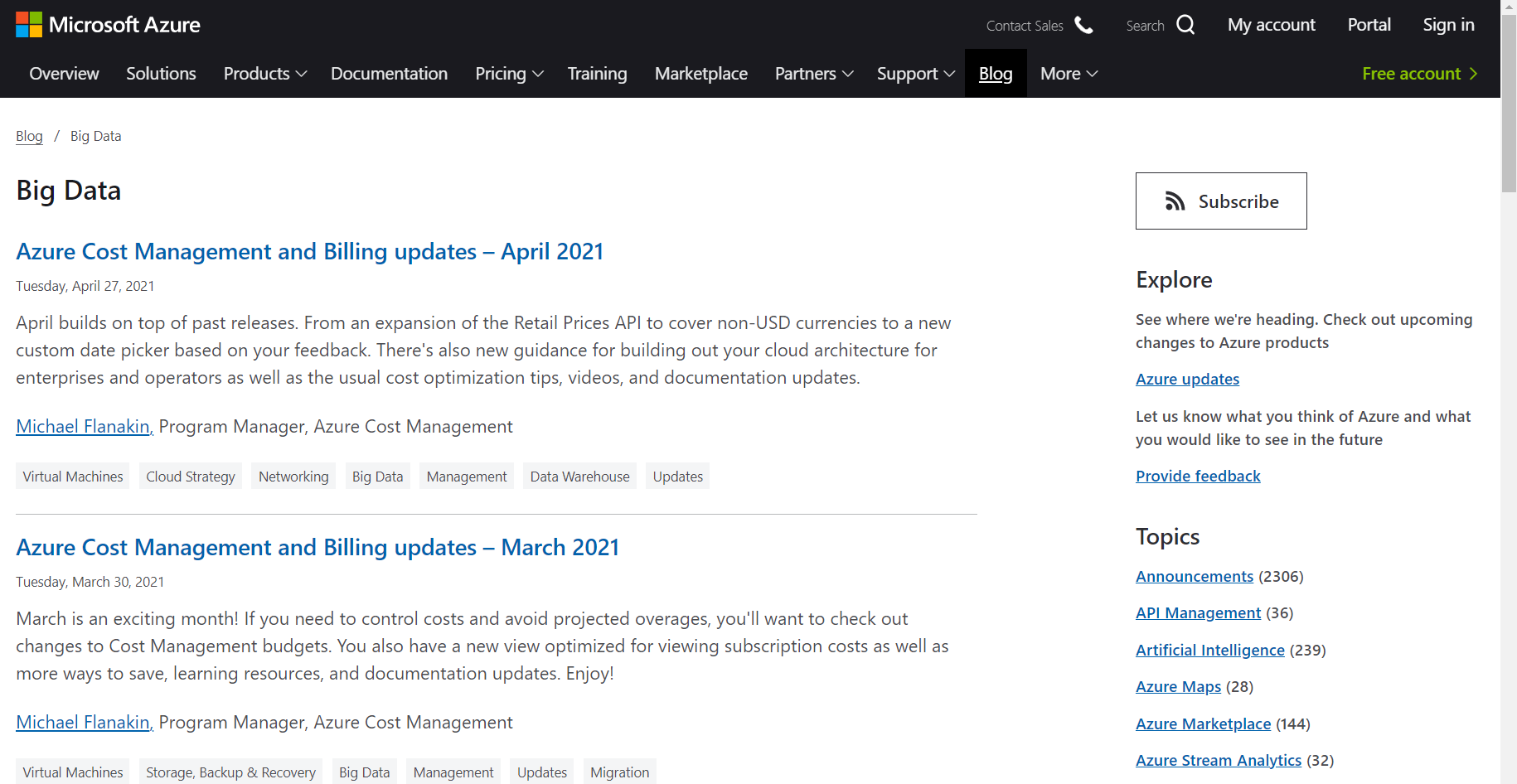
Task: Expand the Products dropdown
Action: coord(265,74)
